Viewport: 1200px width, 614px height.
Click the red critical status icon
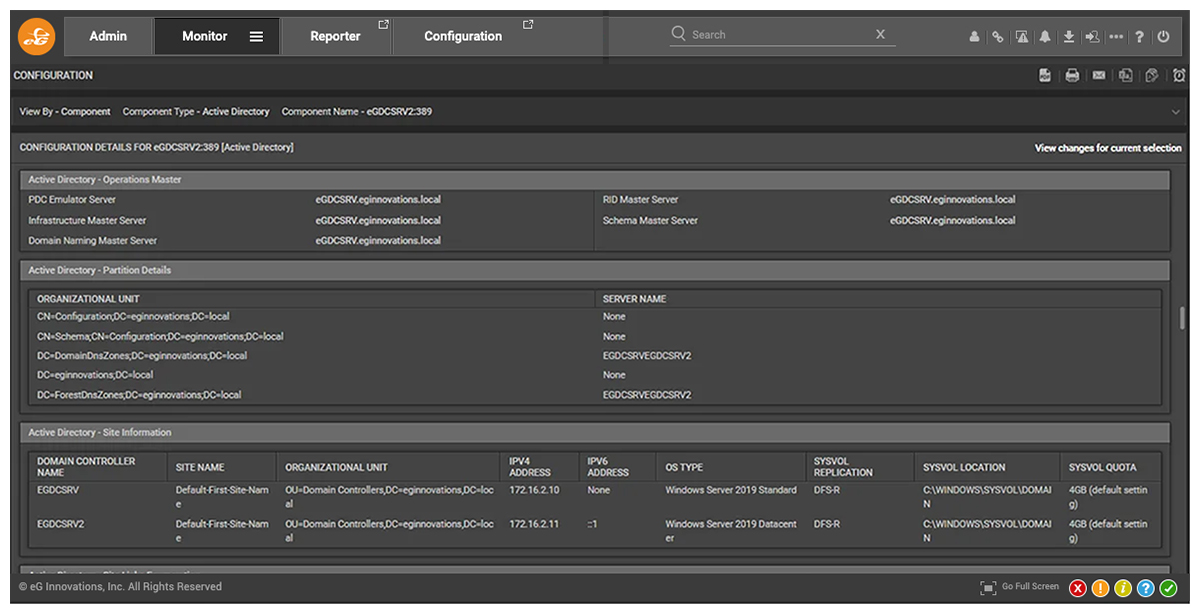pos(1078,589)
